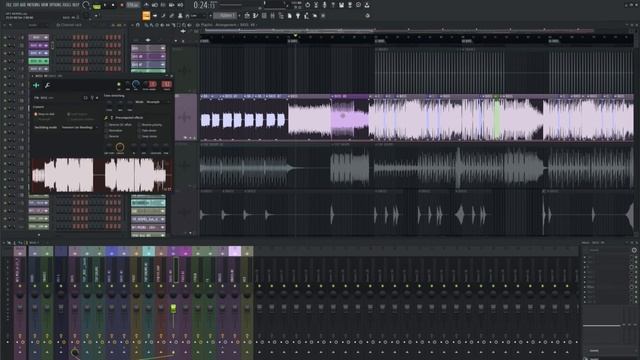Enable the Reverse checkbox

pyautogui.click(x=112, y=136)
